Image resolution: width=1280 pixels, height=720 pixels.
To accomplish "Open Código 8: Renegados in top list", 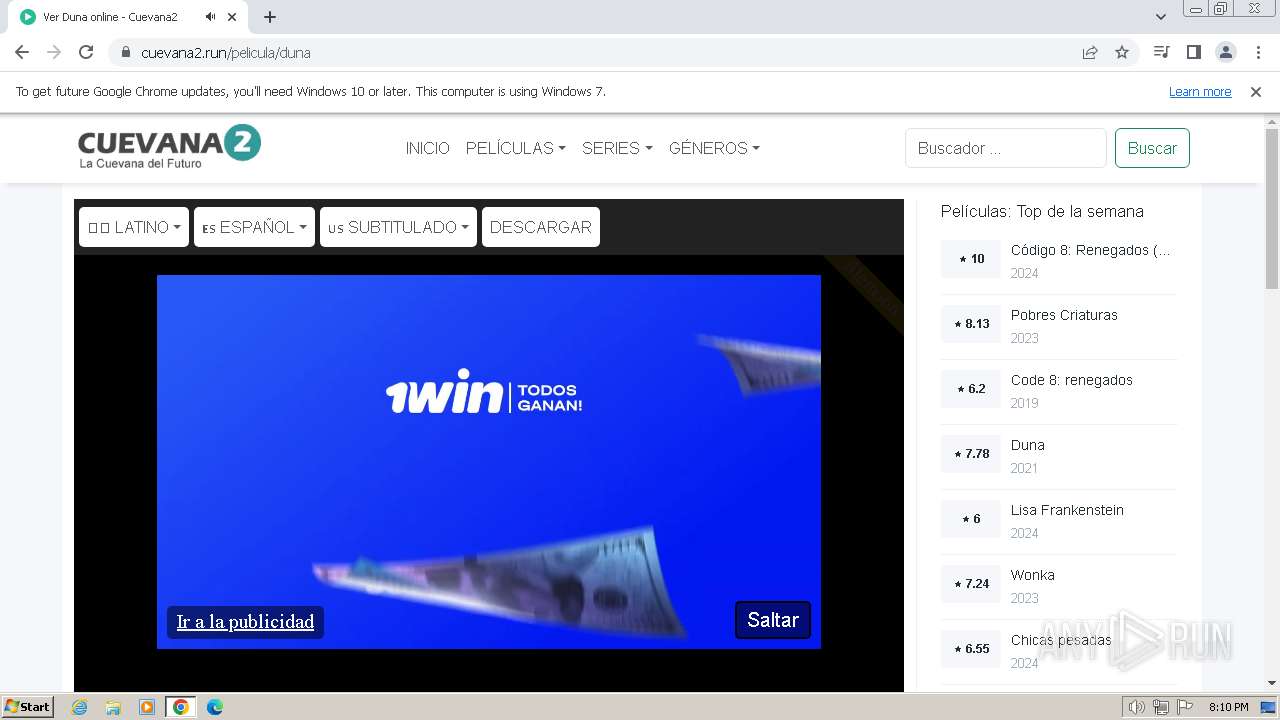I will [x=1090, y=250].
